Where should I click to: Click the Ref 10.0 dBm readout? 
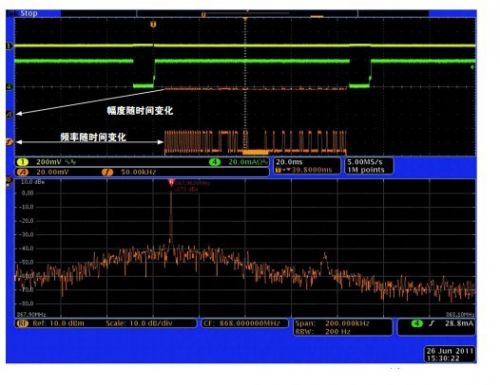(x=58, y=323)
